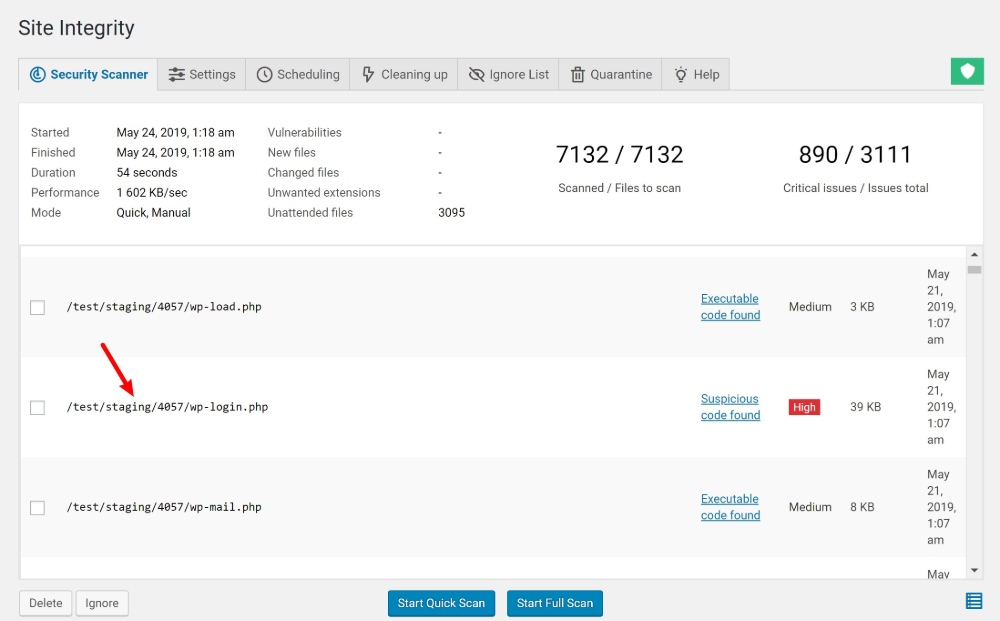Click the Site Integrity heading
The height and width of the screenshot is (621, 1000).
click(77, 28)
